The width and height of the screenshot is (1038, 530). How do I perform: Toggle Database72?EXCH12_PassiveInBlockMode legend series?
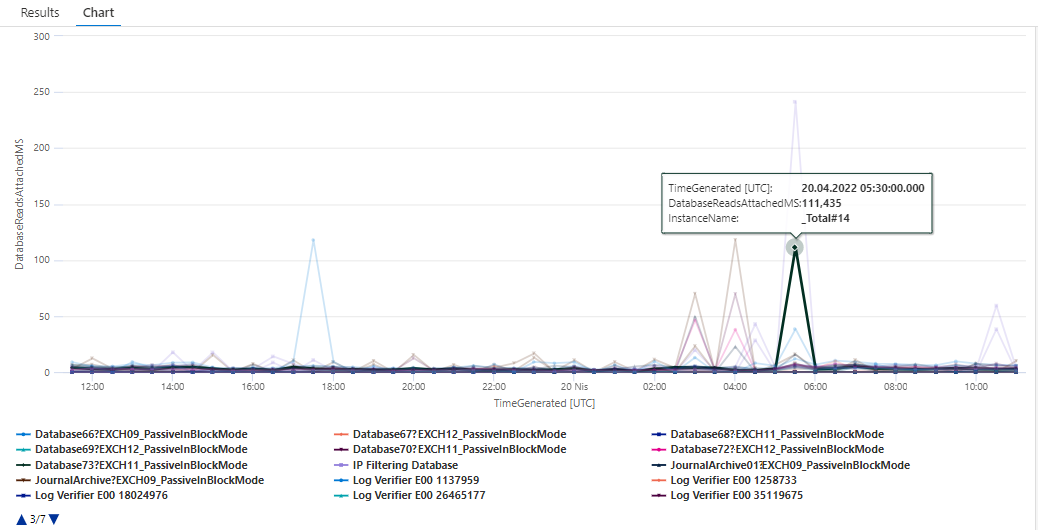(x=768, y=449)
